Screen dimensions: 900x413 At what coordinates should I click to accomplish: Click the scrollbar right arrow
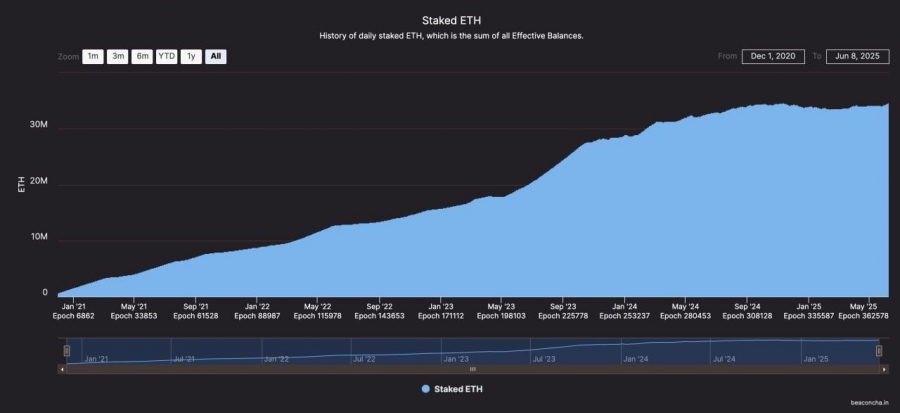(885, 369)
